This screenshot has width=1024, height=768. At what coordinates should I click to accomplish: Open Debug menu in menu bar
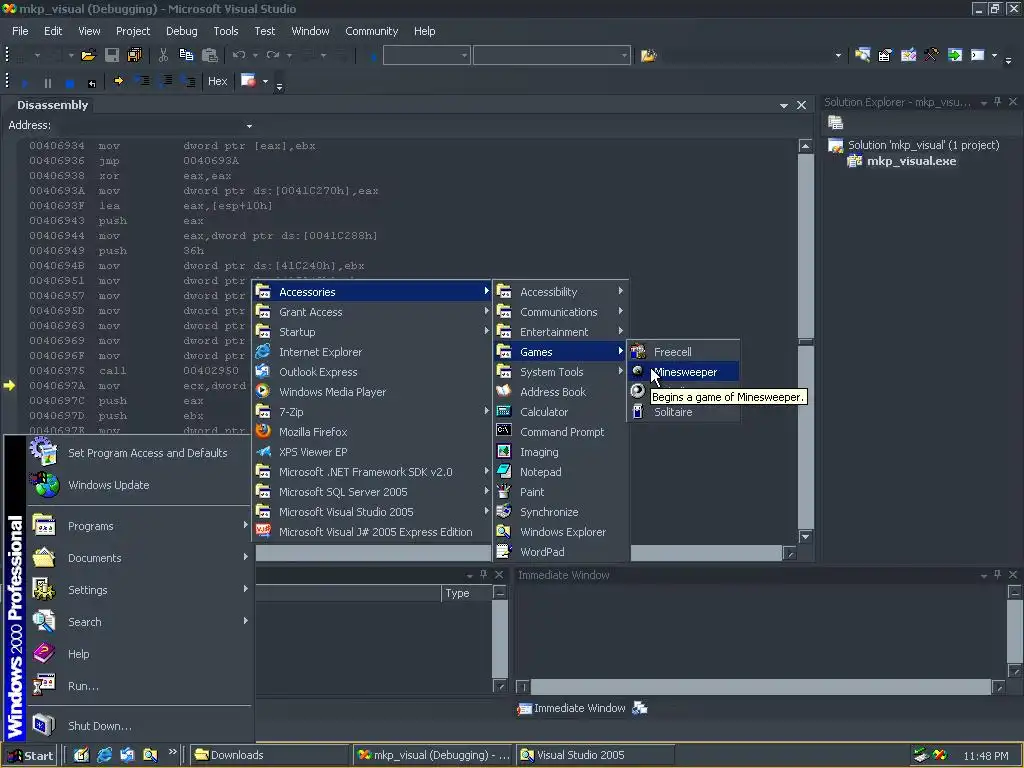182,31
